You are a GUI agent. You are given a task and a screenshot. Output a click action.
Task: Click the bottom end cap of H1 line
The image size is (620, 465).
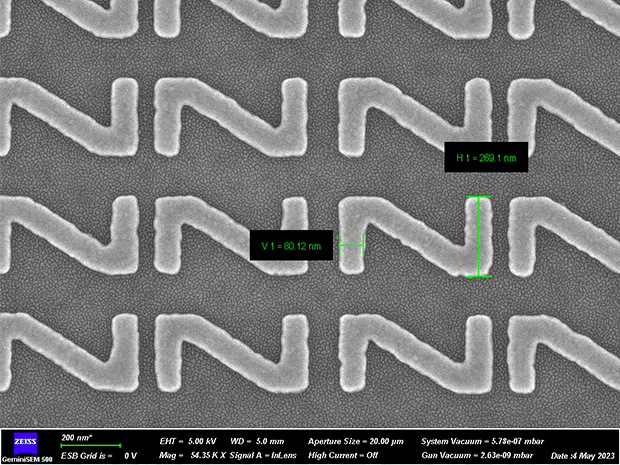(479, 275)
